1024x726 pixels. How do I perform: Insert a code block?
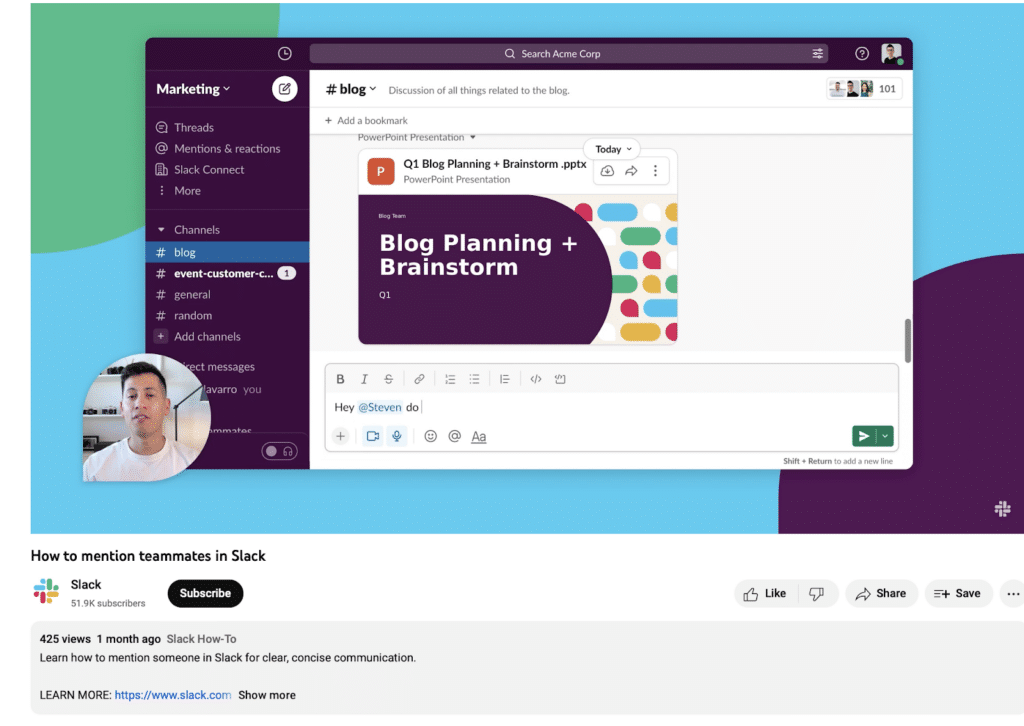pyautogui.click(x=560, y=379)
